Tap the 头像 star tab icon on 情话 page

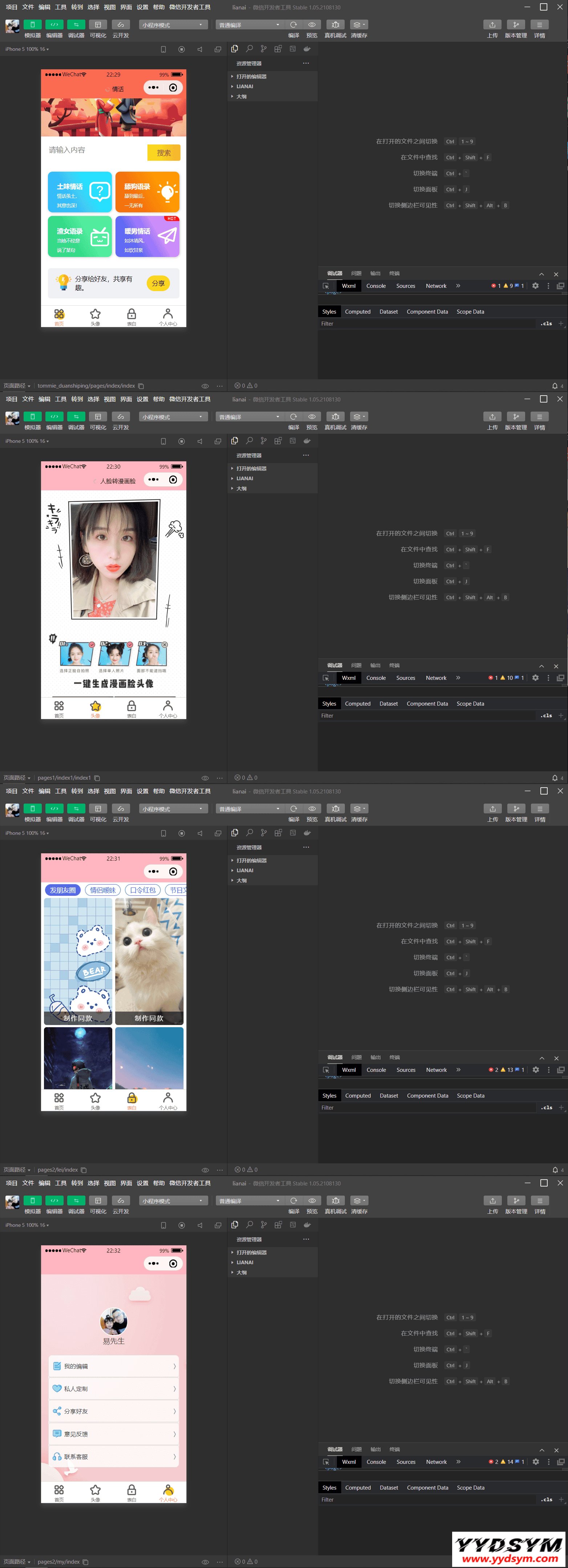click(x=95, y=314)
